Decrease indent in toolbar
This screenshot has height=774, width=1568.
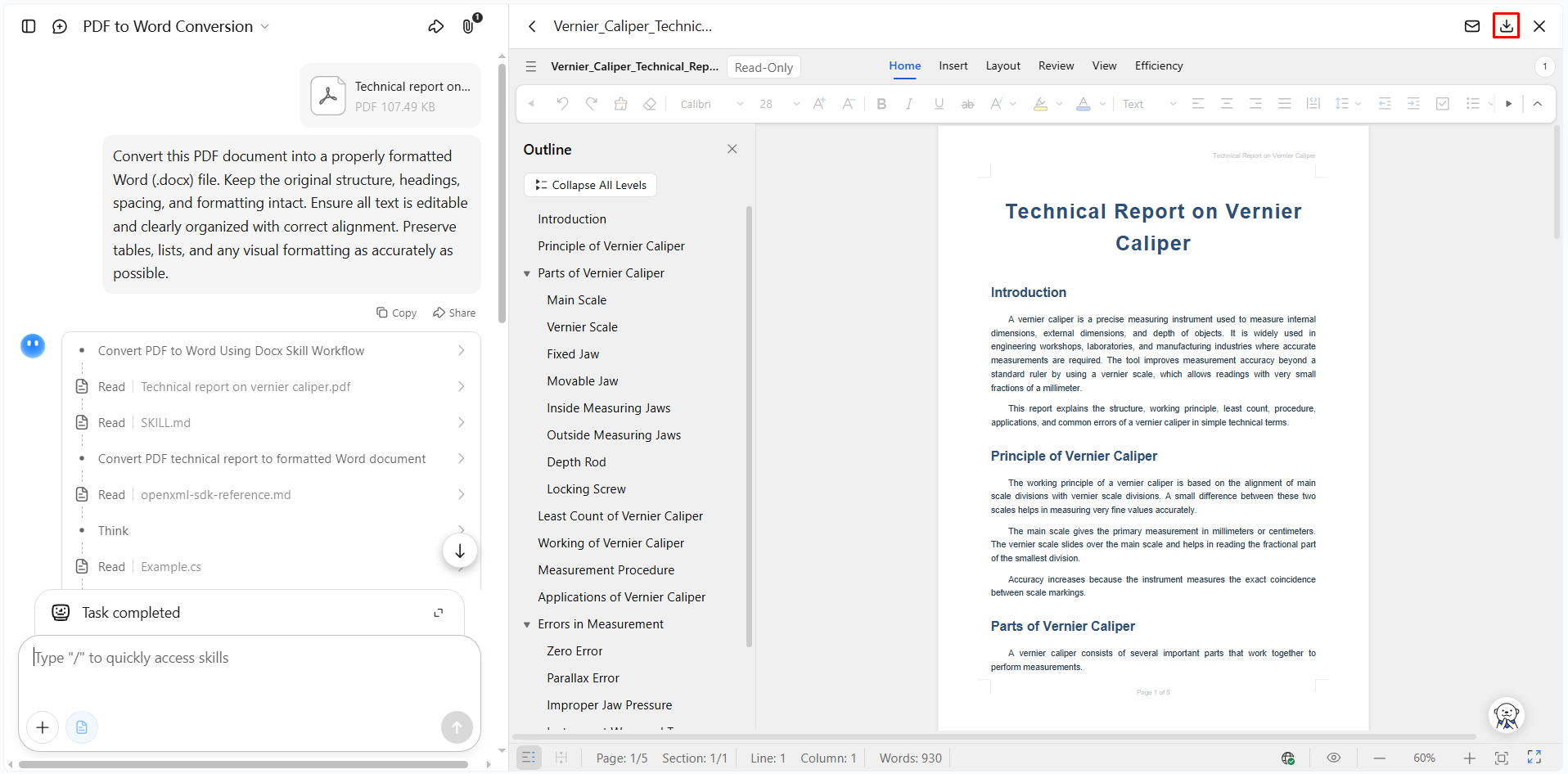point(1385,104)
